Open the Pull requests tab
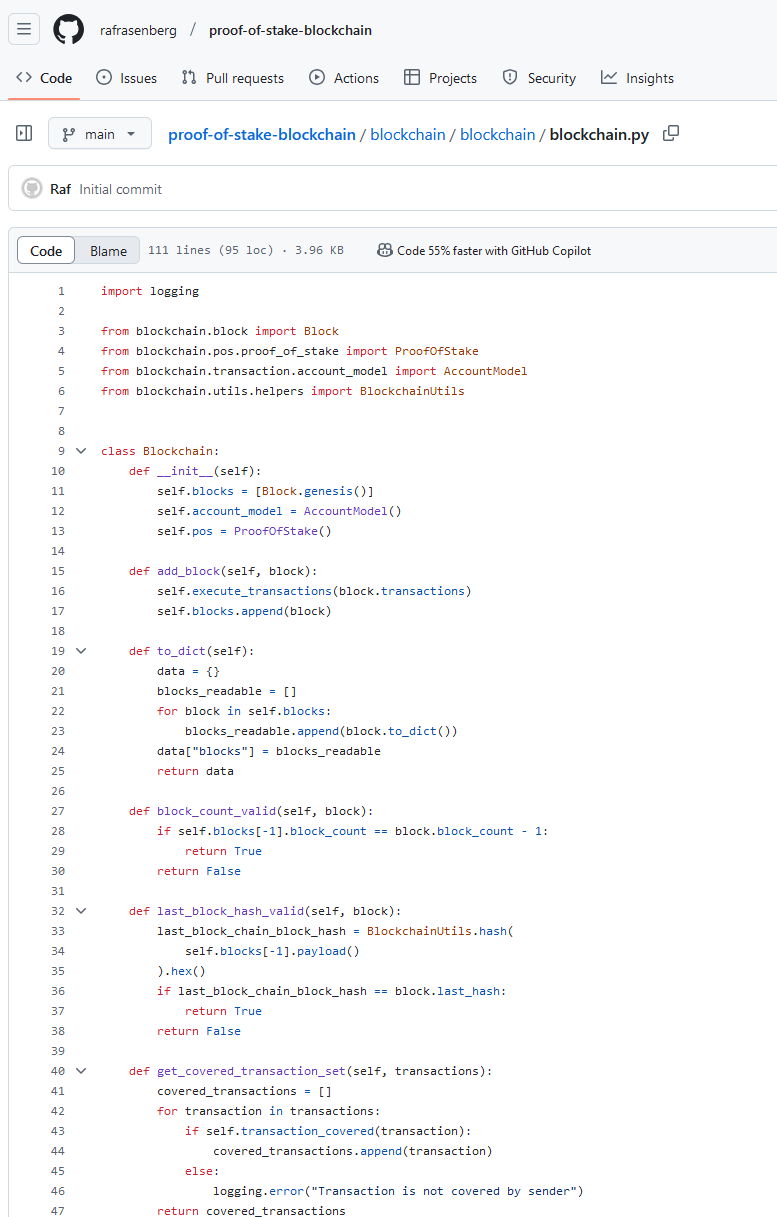The height and width of the screenshot is (1217, 777). click(x=232, y=78)
